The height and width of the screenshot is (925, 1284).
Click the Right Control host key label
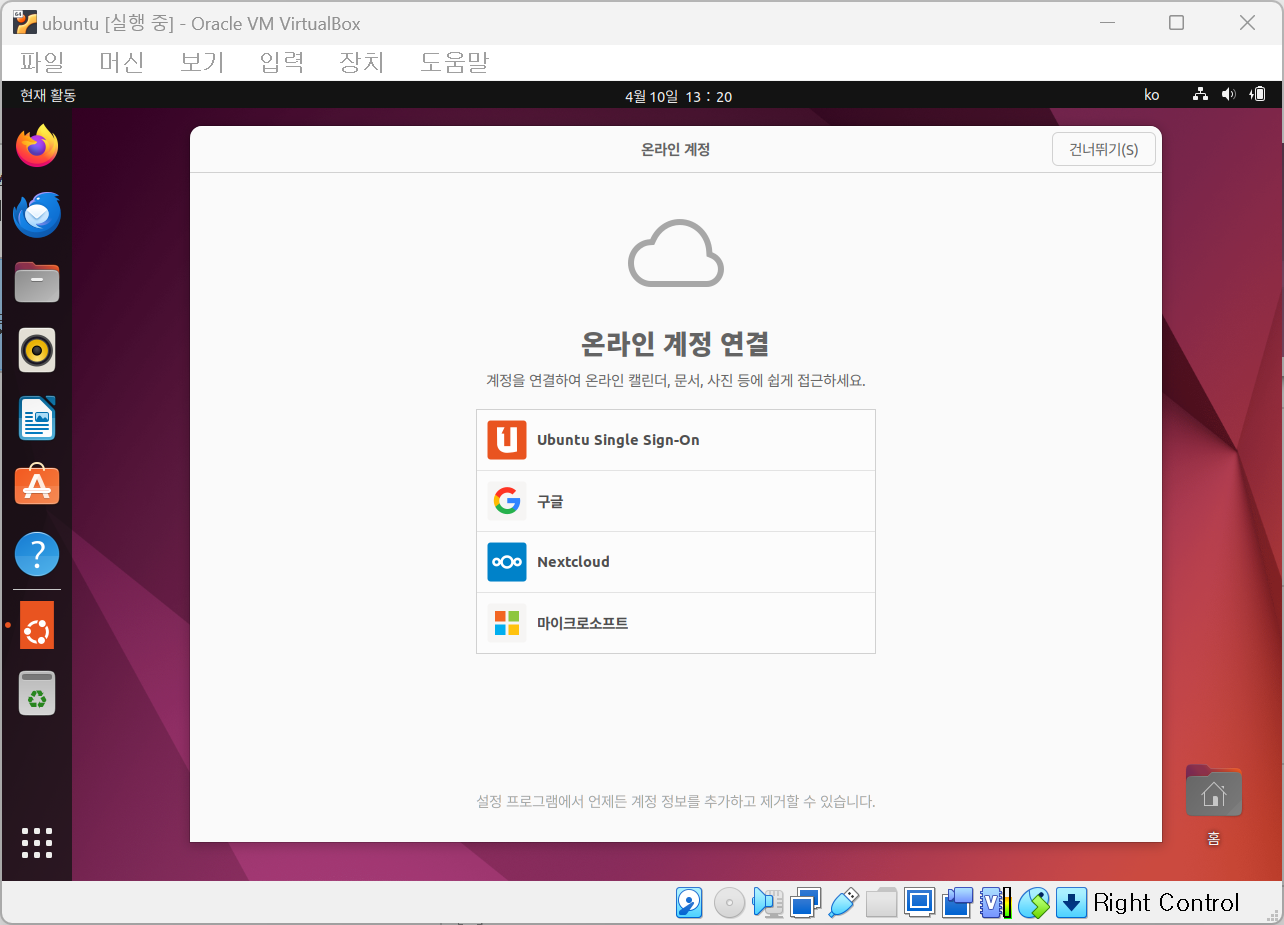(1166, 903)
